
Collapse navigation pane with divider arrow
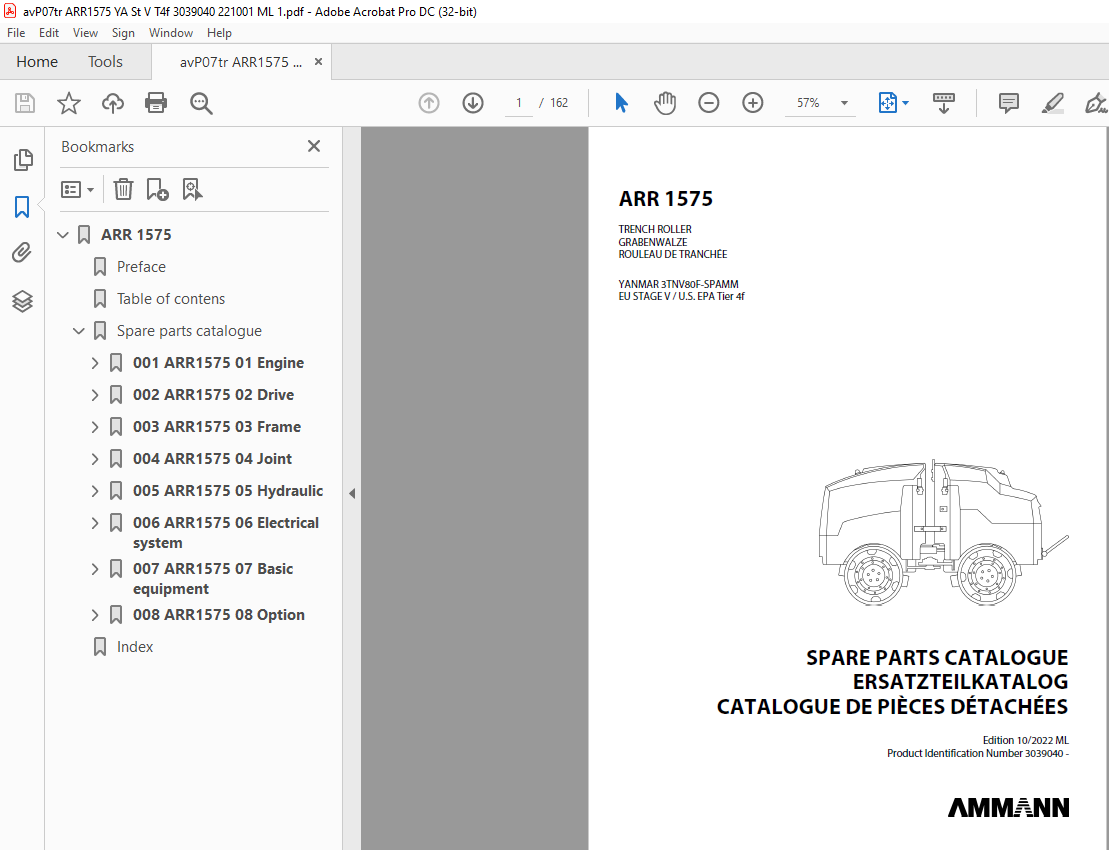(x=352, y=493)
